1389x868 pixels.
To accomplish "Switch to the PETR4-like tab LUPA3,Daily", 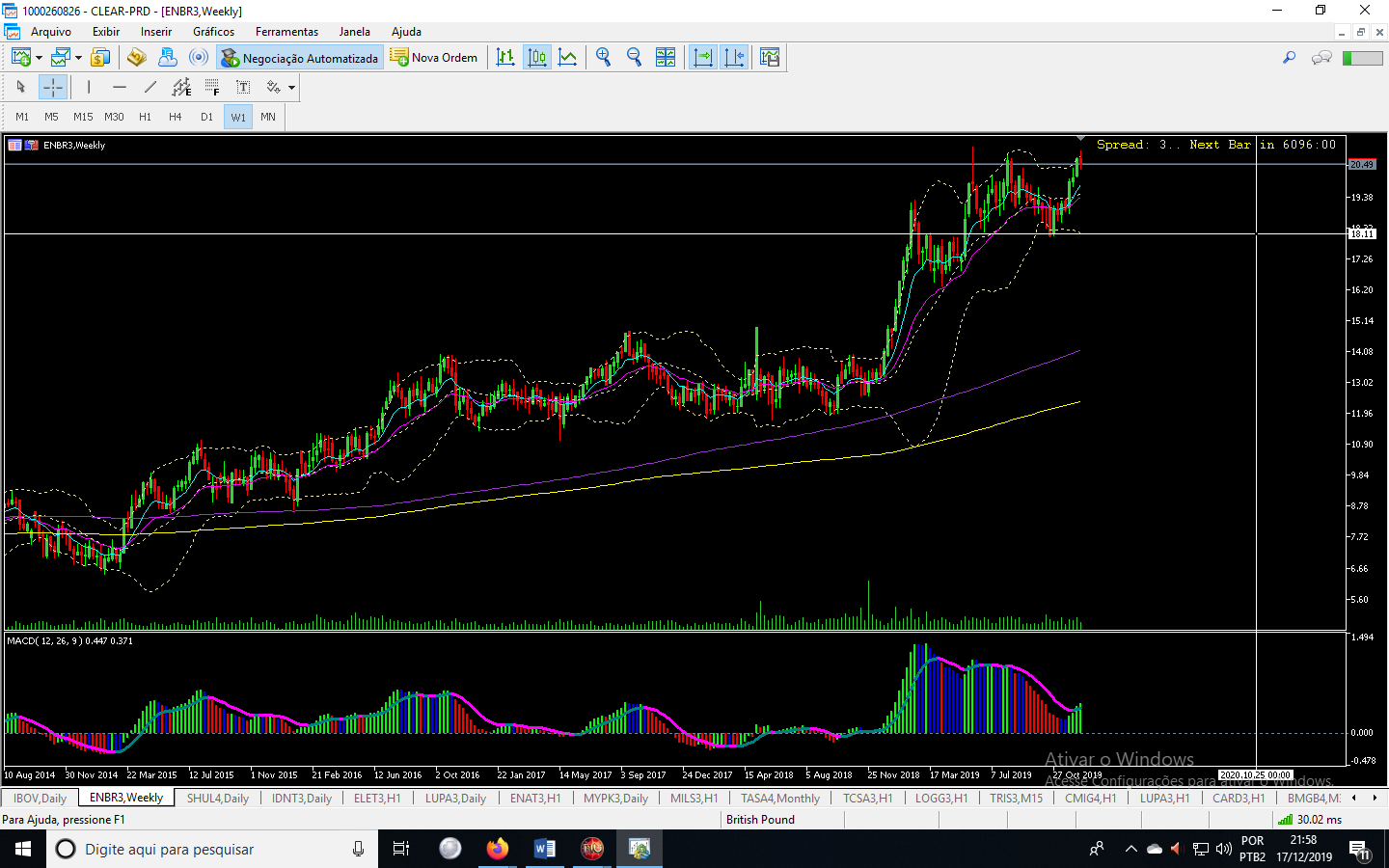I will (x=455, y=799).
